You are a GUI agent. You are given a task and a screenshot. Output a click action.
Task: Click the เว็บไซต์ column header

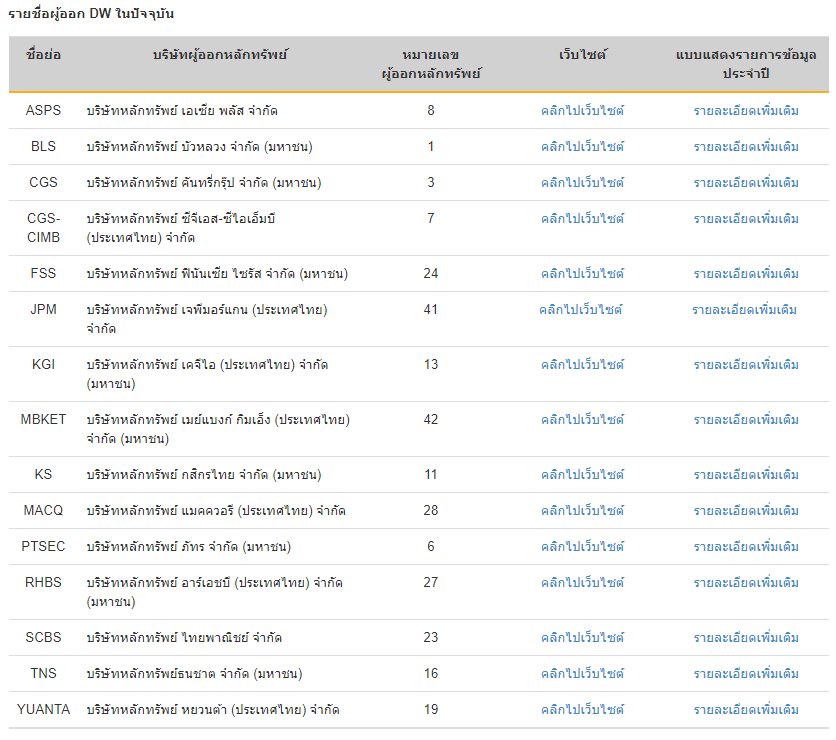pyautogui.click(x=582, y=54)
